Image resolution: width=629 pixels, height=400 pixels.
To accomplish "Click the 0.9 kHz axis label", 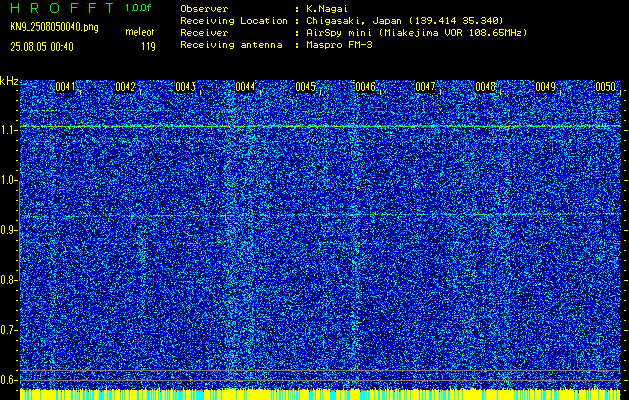I will [7, 230].
